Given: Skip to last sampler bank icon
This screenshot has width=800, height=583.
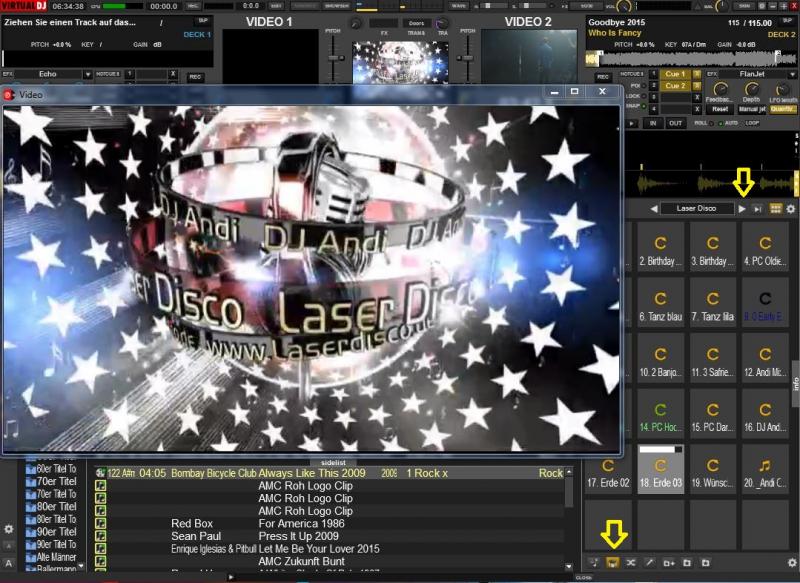Looking at the screenshot, I should 758,209.
